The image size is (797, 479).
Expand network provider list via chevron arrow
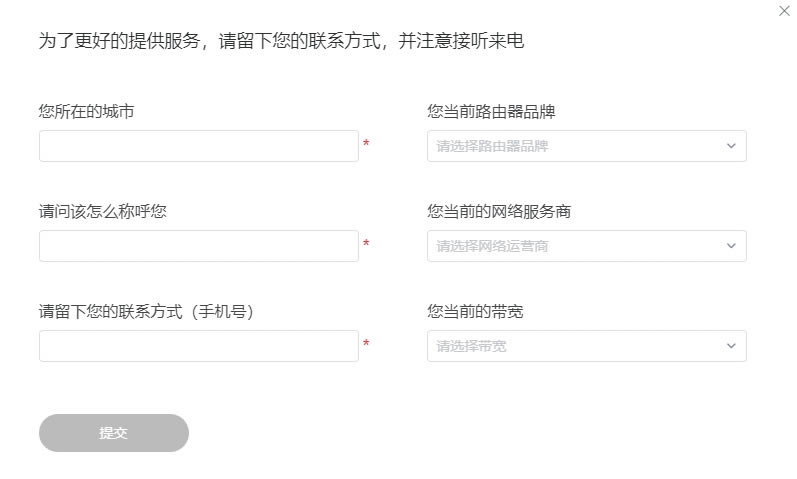coord(731,246)
